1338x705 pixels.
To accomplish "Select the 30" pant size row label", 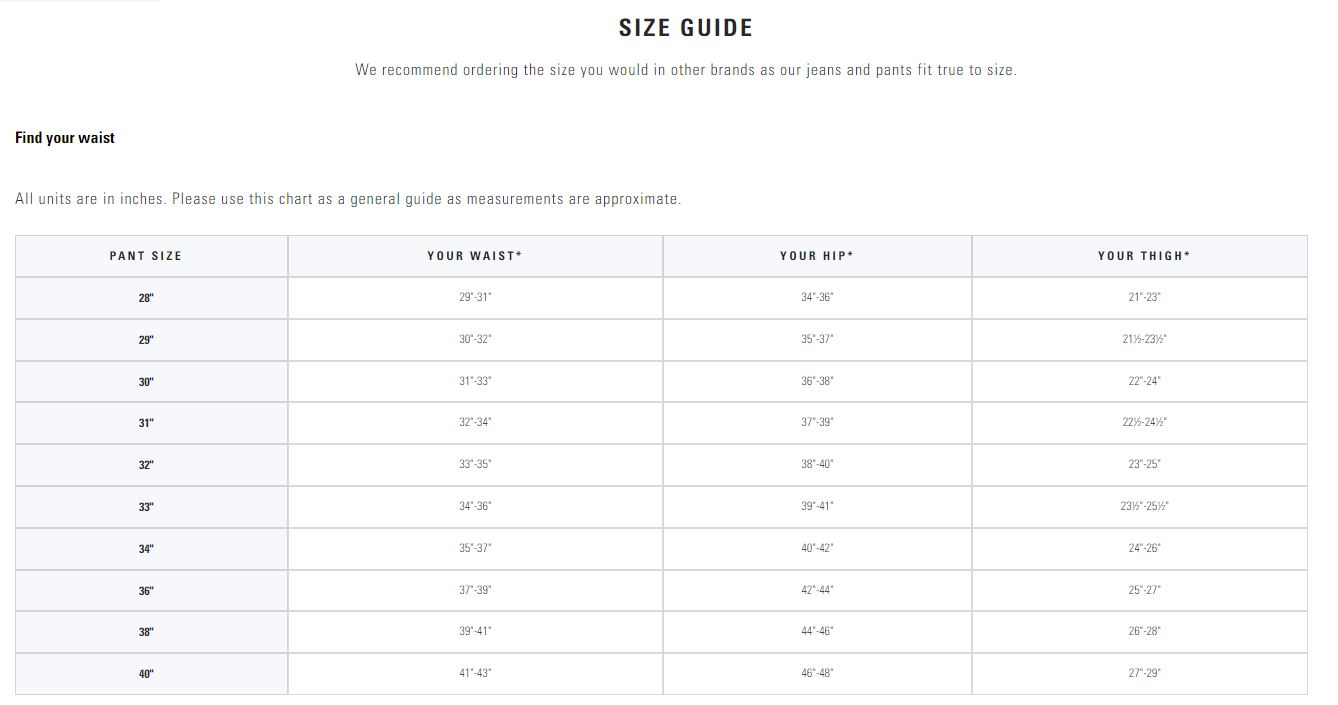I will coord(146,382).
